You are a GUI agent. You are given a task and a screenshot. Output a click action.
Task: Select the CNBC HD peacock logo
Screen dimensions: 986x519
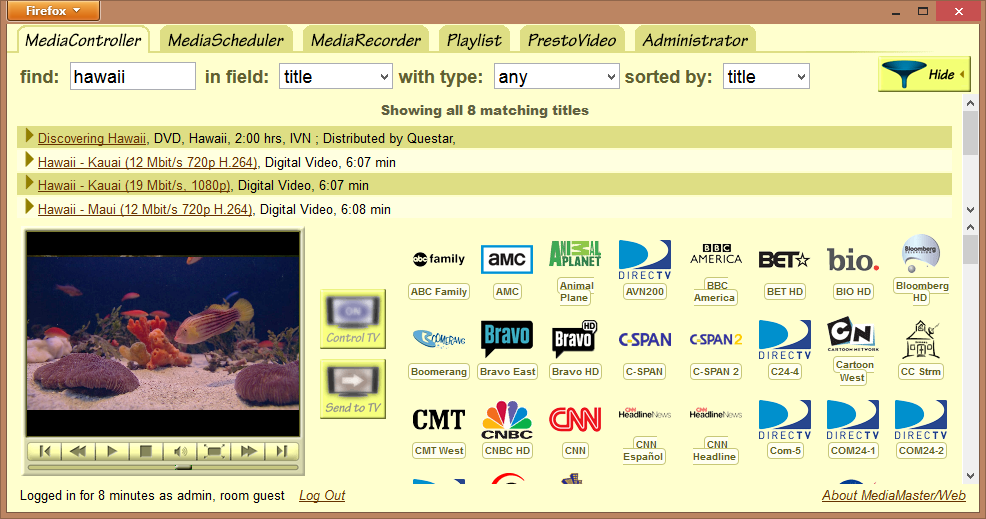click(507, 420)
